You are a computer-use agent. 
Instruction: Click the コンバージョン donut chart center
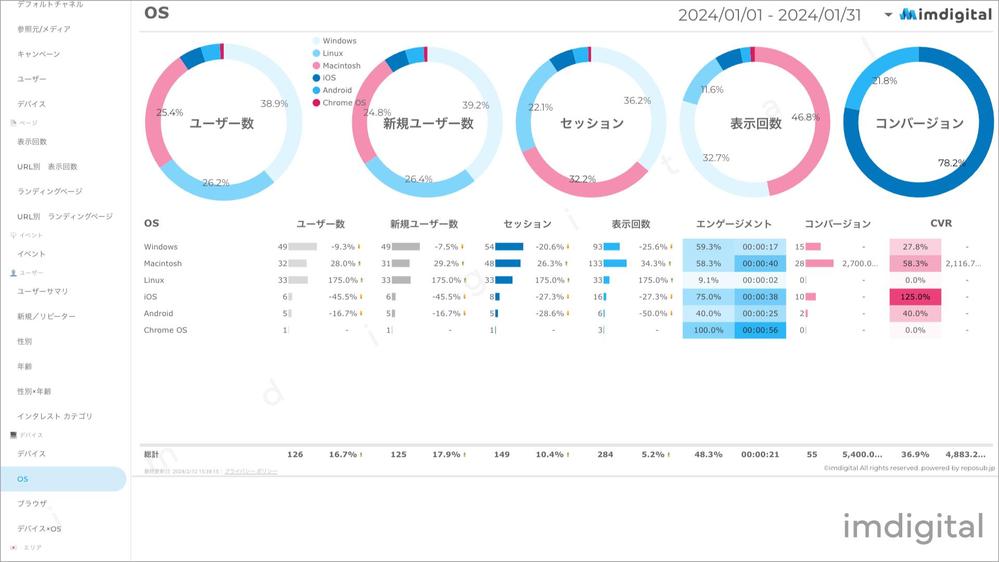[x=919, y=124]
